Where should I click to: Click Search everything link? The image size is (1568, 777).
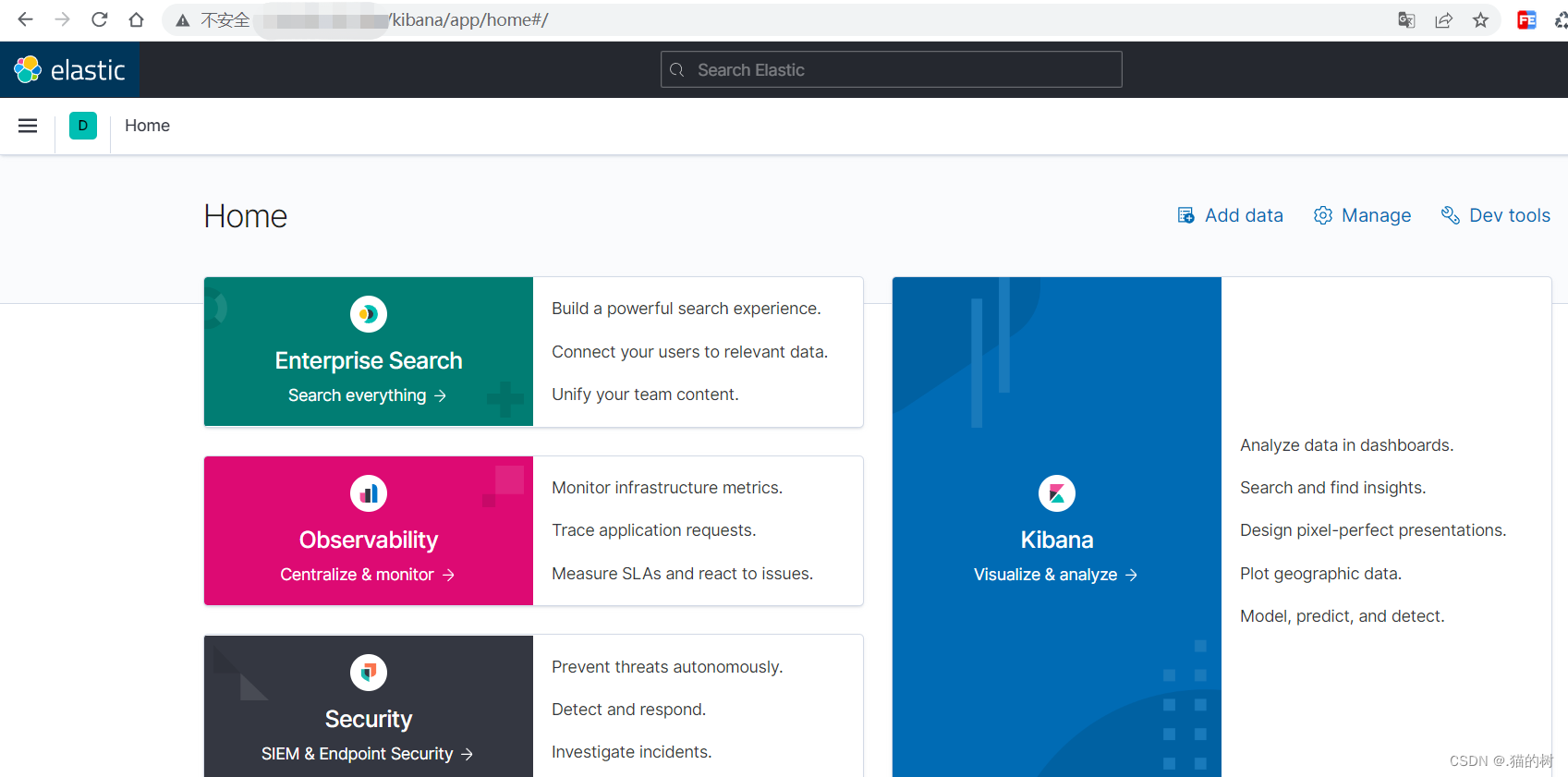(x=368, y=395)
